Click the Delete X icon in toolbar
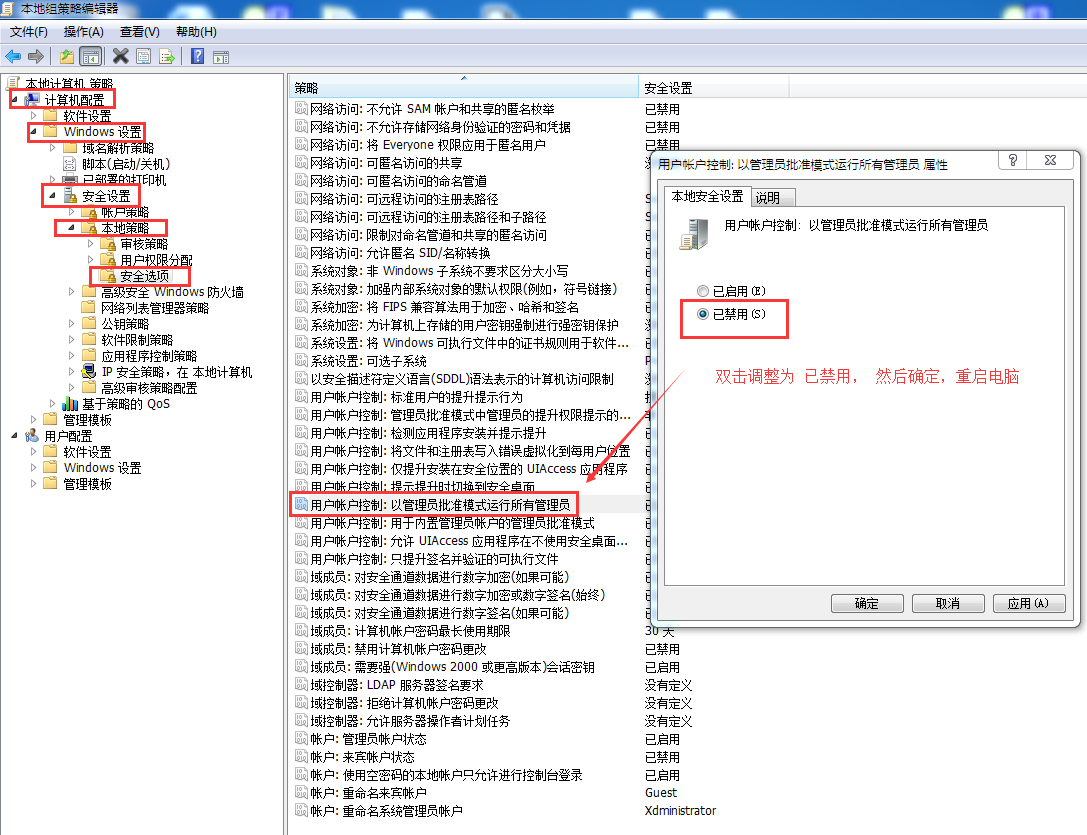The width and height of the screenshot is (1087, 835). (121, 56)
